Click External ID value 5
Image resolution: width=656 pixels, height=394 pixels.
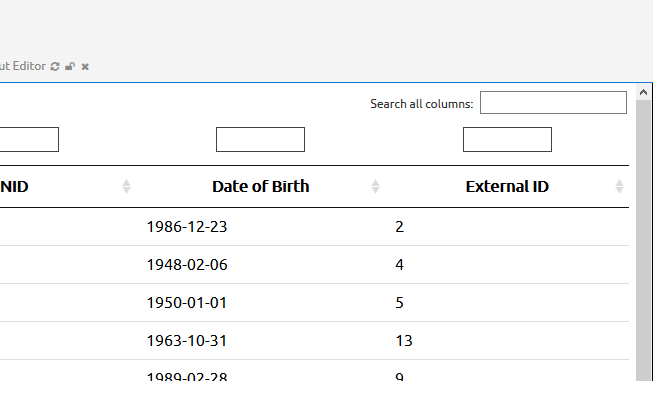[x=400, y=303]
